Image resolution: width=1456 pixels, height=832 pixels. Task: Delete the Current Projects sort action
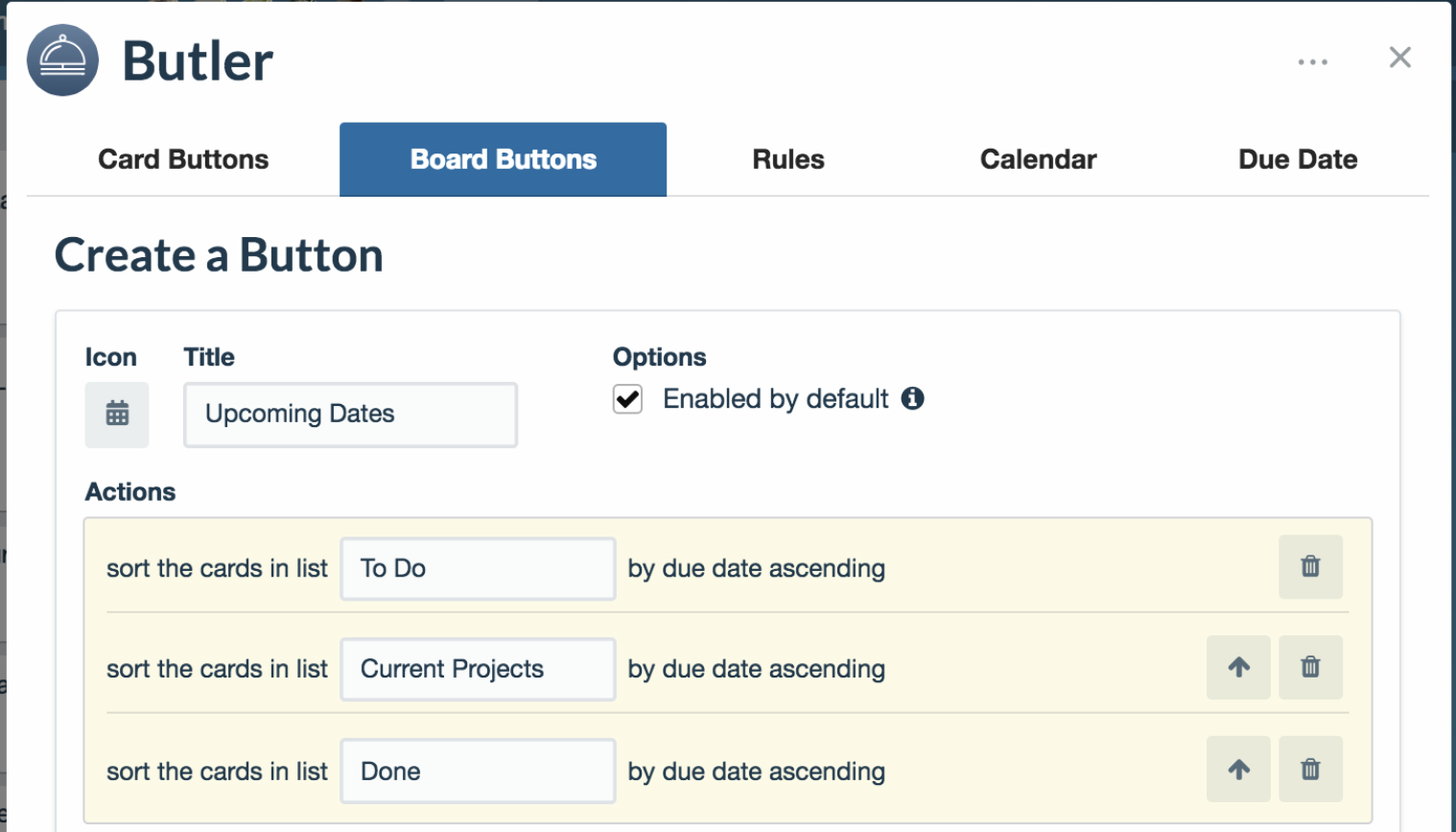(1310, 668)
